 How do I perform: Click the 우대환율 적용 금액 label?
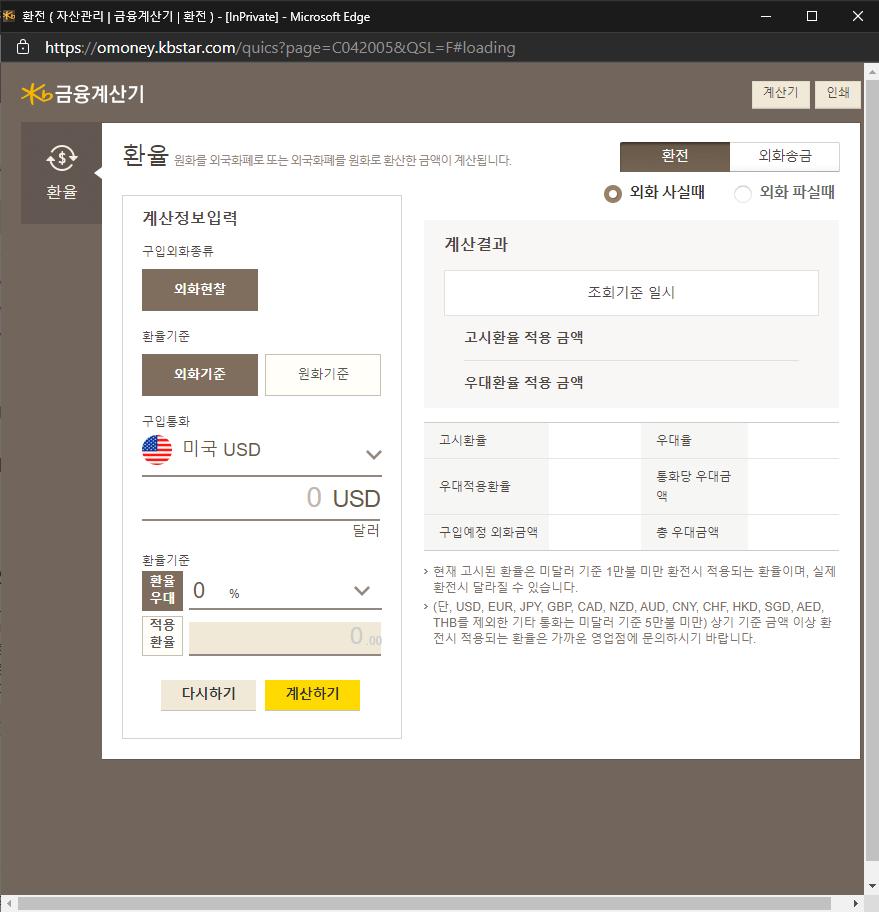click(x=524, y=383)
